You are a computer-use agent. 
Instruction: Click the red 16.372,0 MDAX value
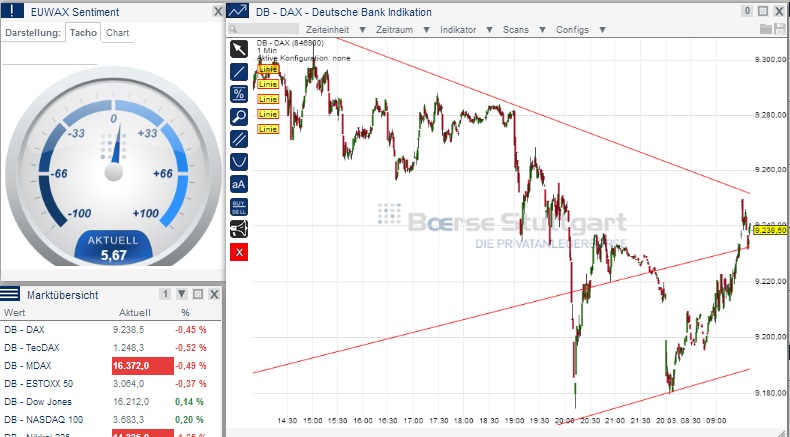(x=143, y=365)
